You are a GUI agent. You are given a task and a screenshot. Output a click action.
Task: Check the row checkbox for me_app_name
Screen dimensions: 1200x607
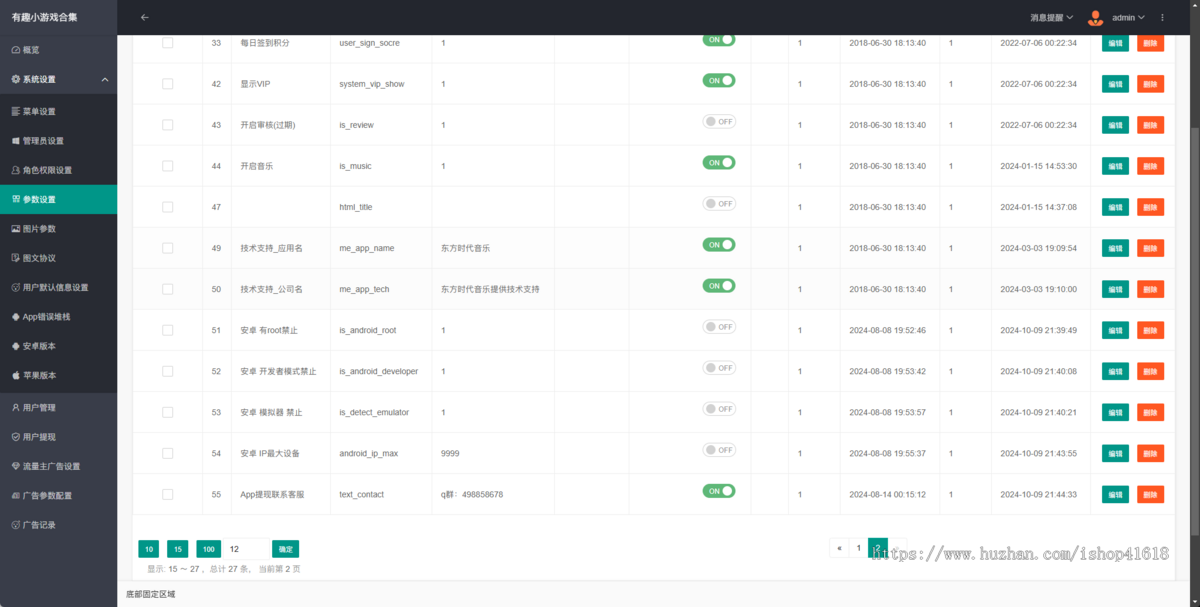click(168, 248)
